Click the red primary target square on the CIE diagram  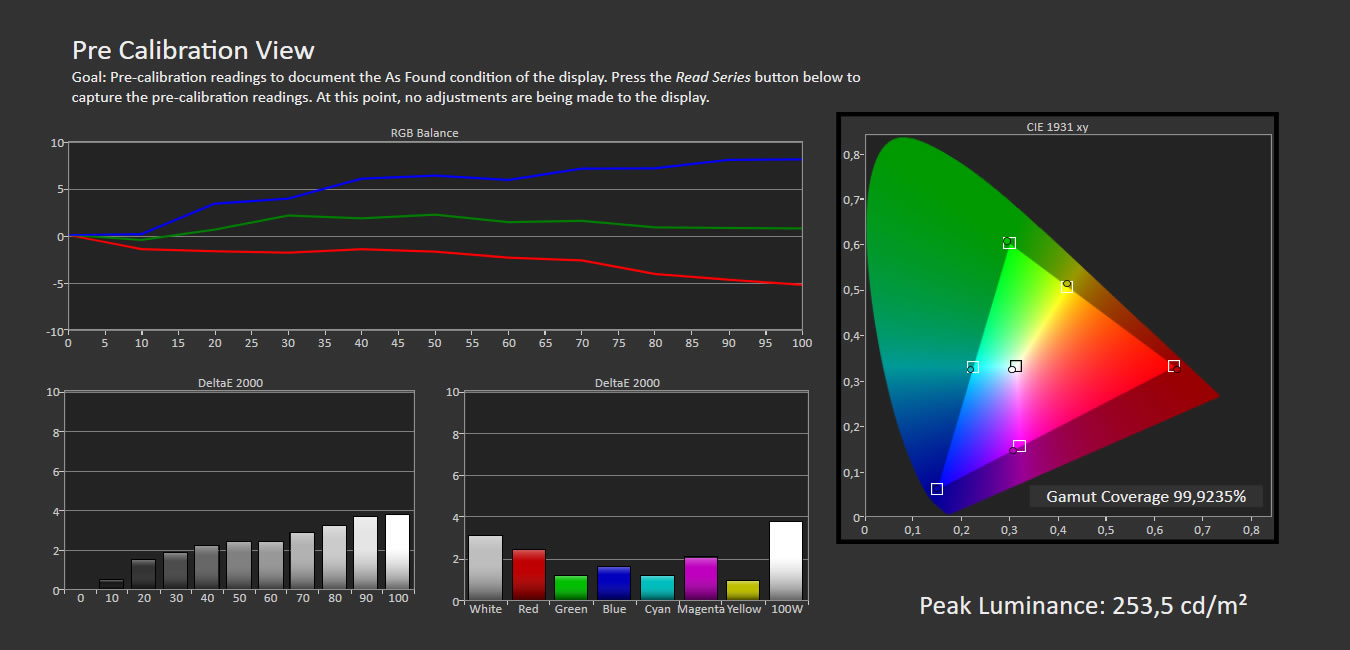(x=1174, y=366)
